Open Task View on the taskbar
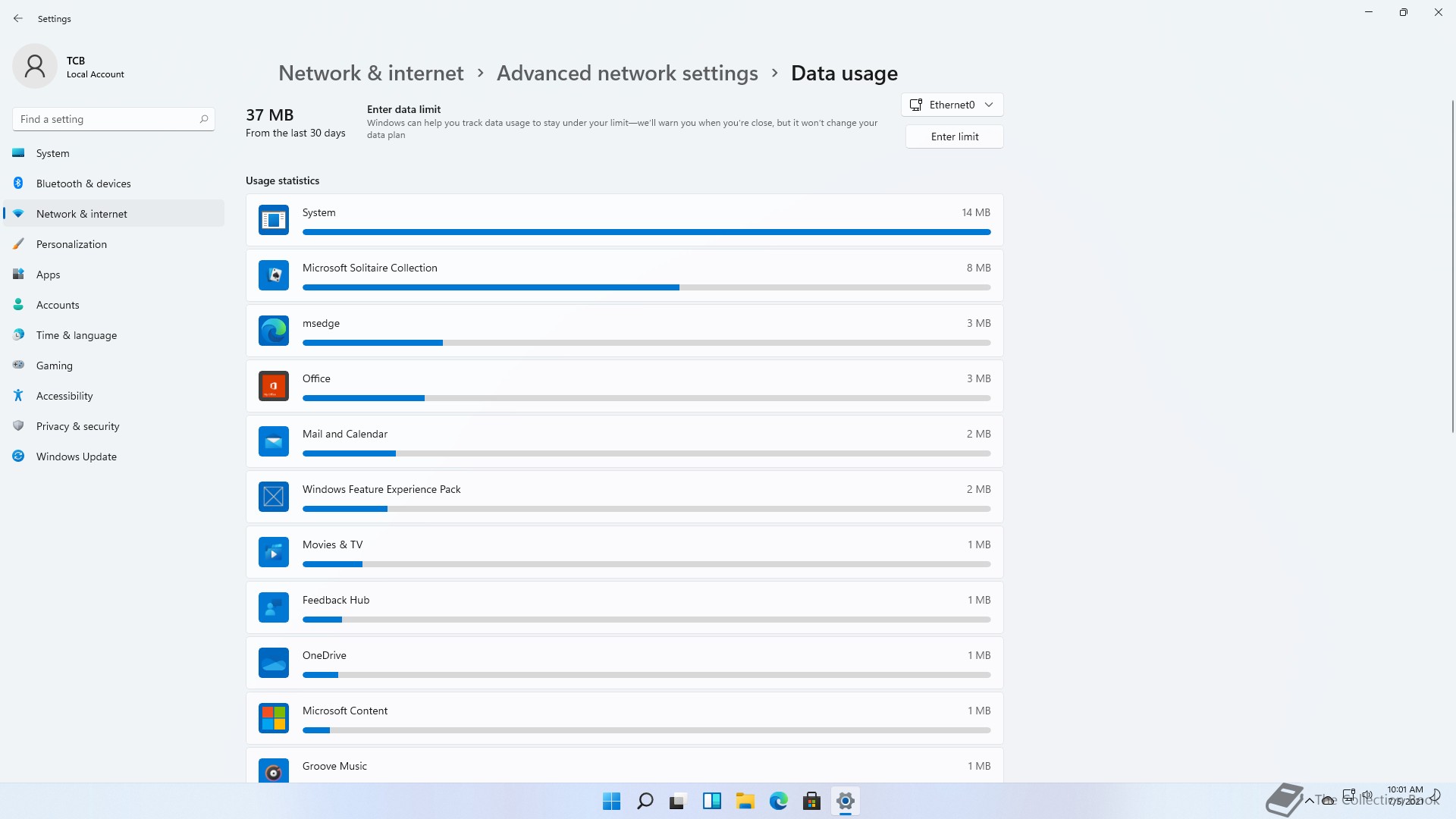Viewport: 1456px width, 819px height. 678,801
